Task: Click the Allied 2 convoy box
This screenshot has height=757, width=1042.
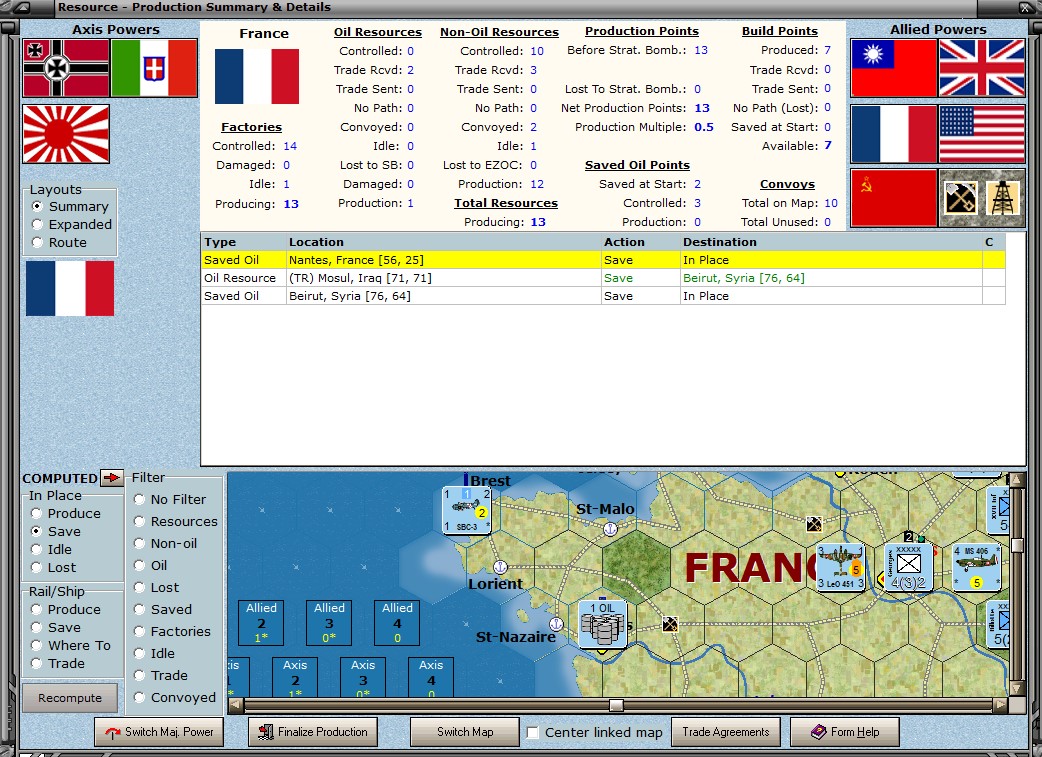Action: pos(261,623)
